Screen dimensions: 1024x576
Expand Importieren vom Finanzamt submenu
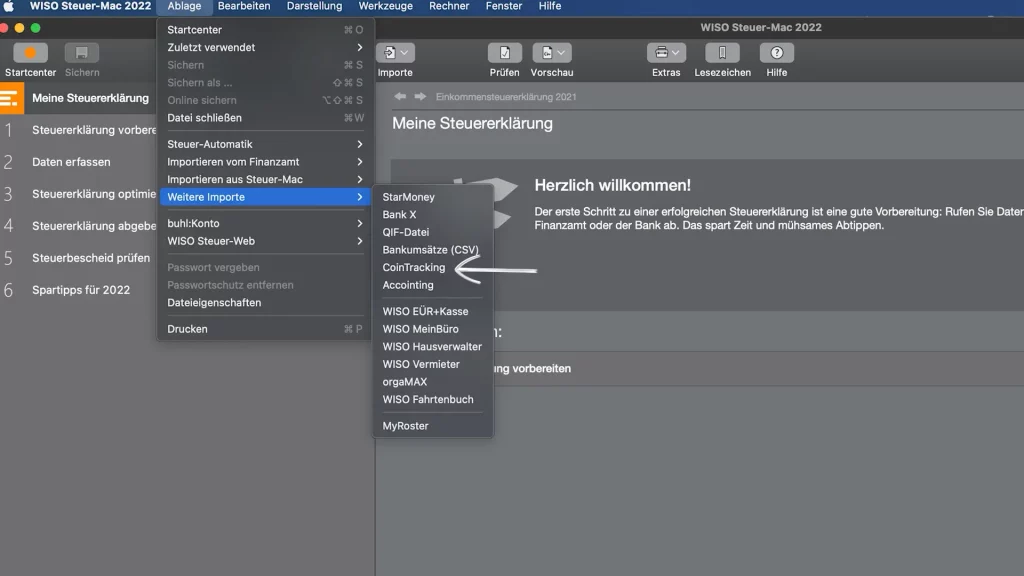[x=265, y=162]
